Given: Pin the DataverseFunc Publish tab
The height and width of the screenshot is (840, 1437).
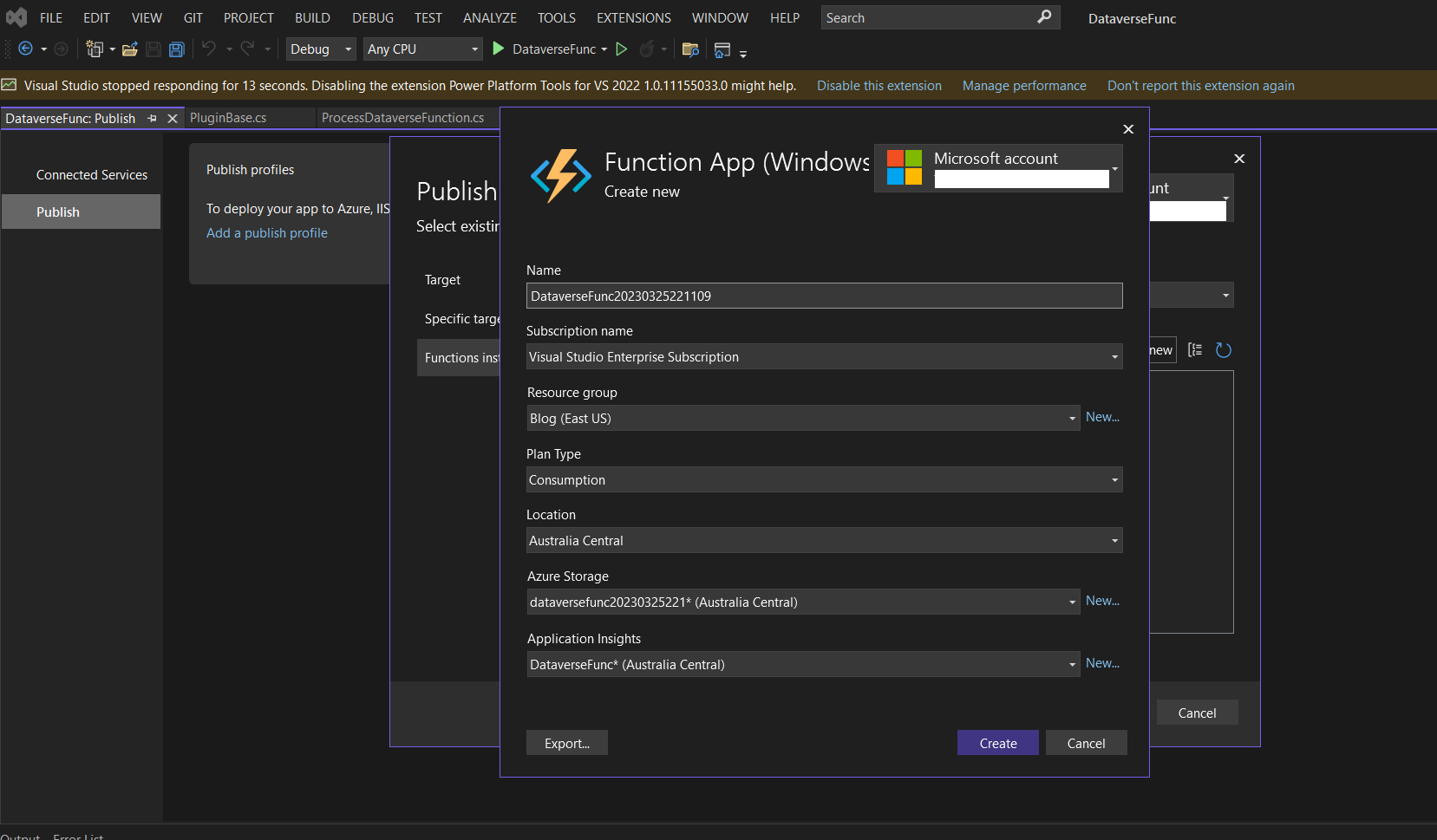Looking at the screenshot, I should coord(152,118).
